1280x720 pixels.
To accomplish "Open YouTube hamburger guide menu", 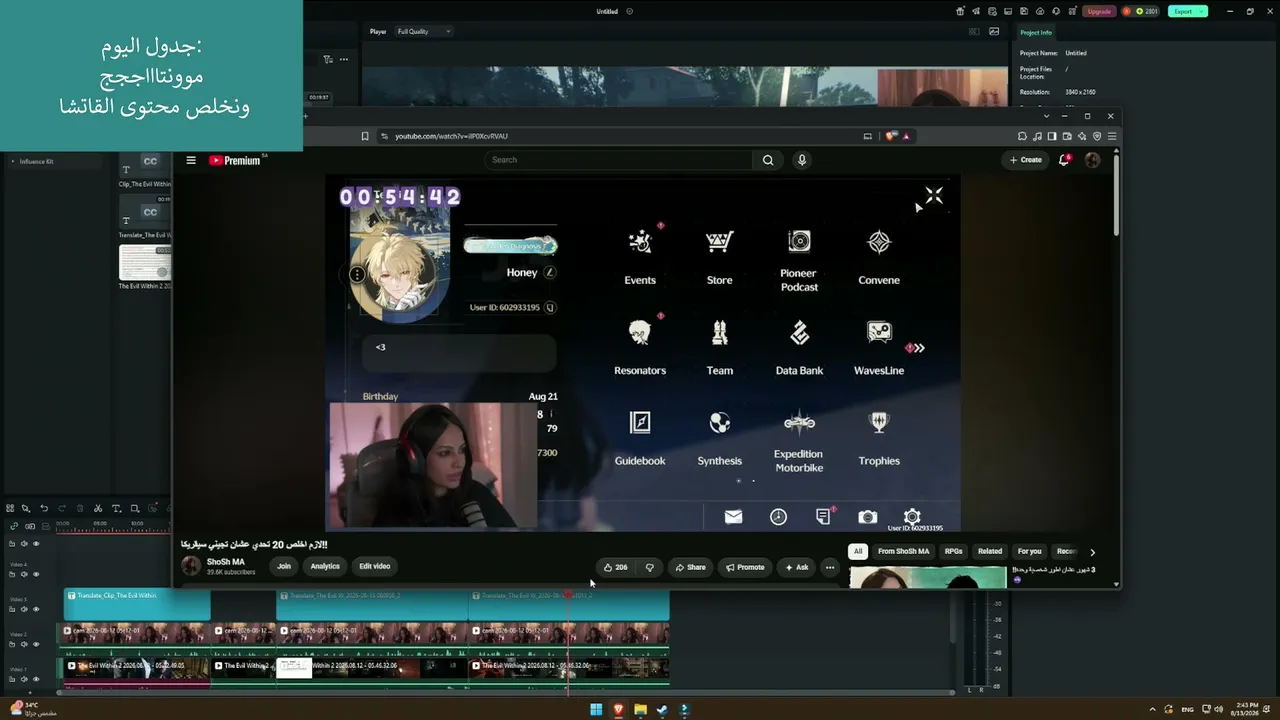I will point(191,160).
